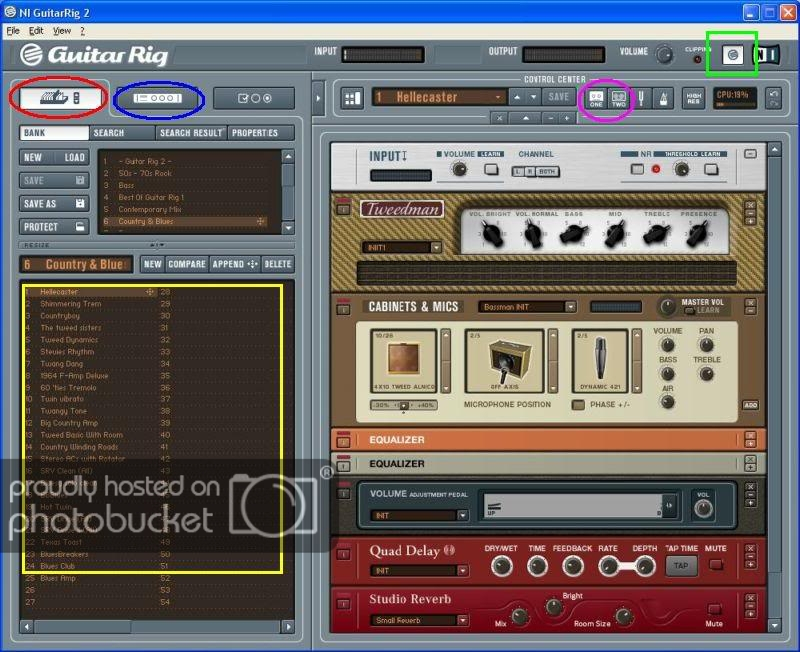
Task: Toggle the Studio Reverb Mute switch
Action: click(714, 609)
